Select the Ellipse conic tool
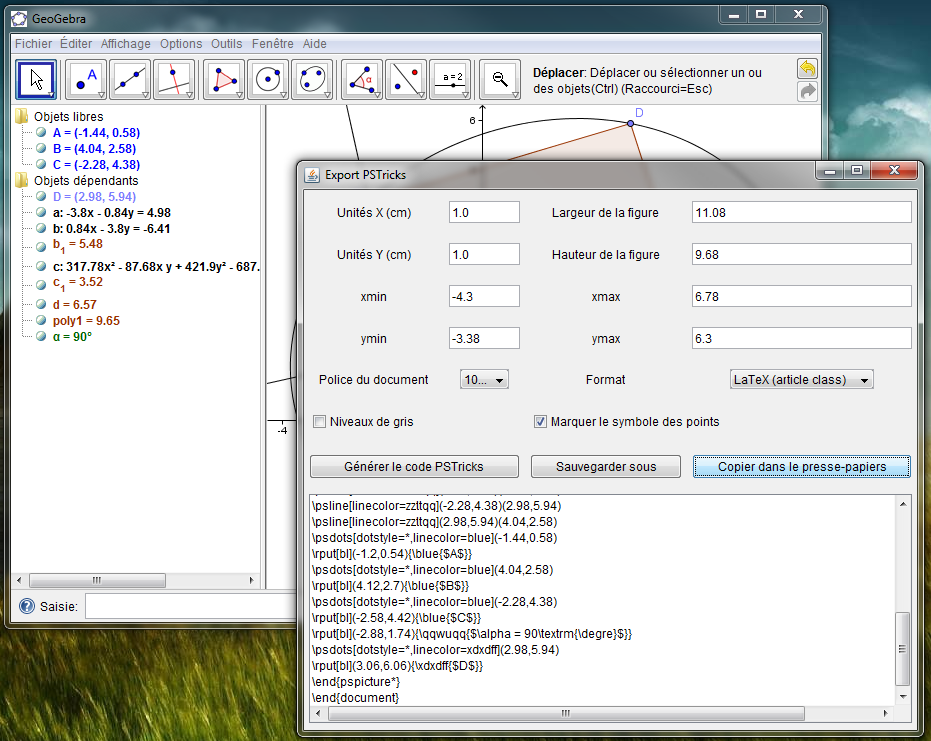 [x=312, y=79]
